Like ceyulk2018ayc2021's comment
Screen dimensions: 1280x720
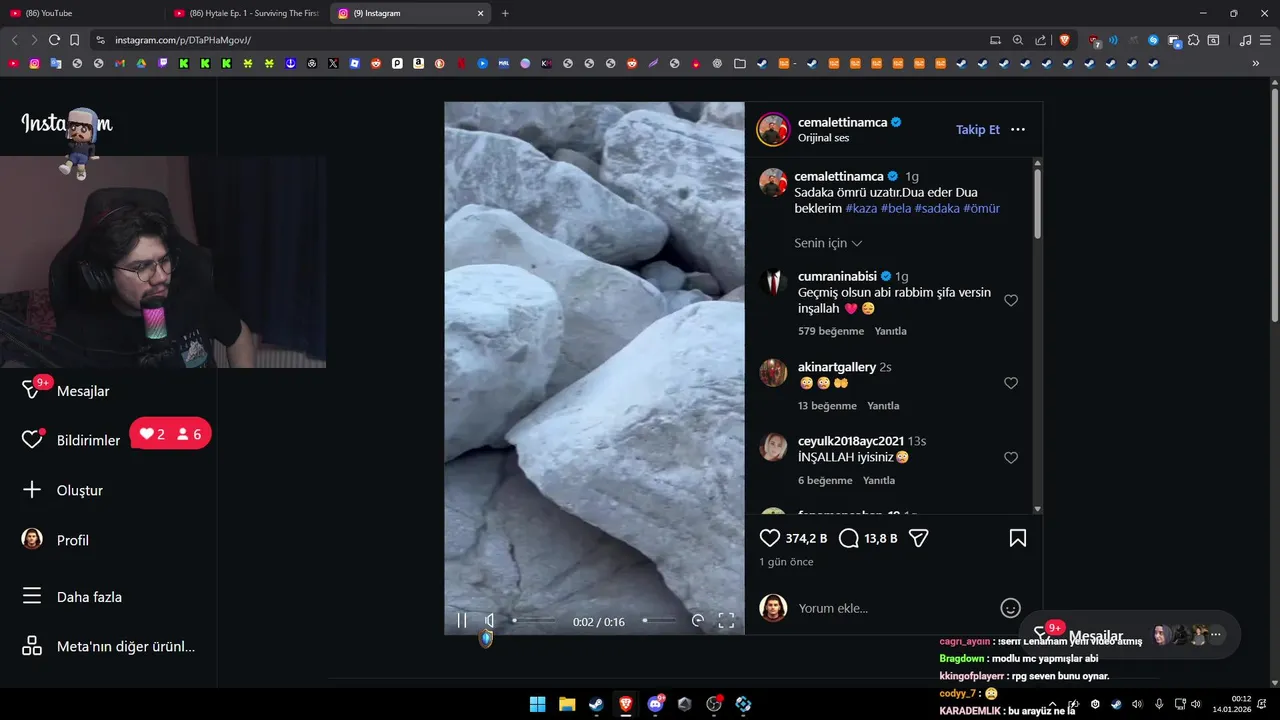1011,458
